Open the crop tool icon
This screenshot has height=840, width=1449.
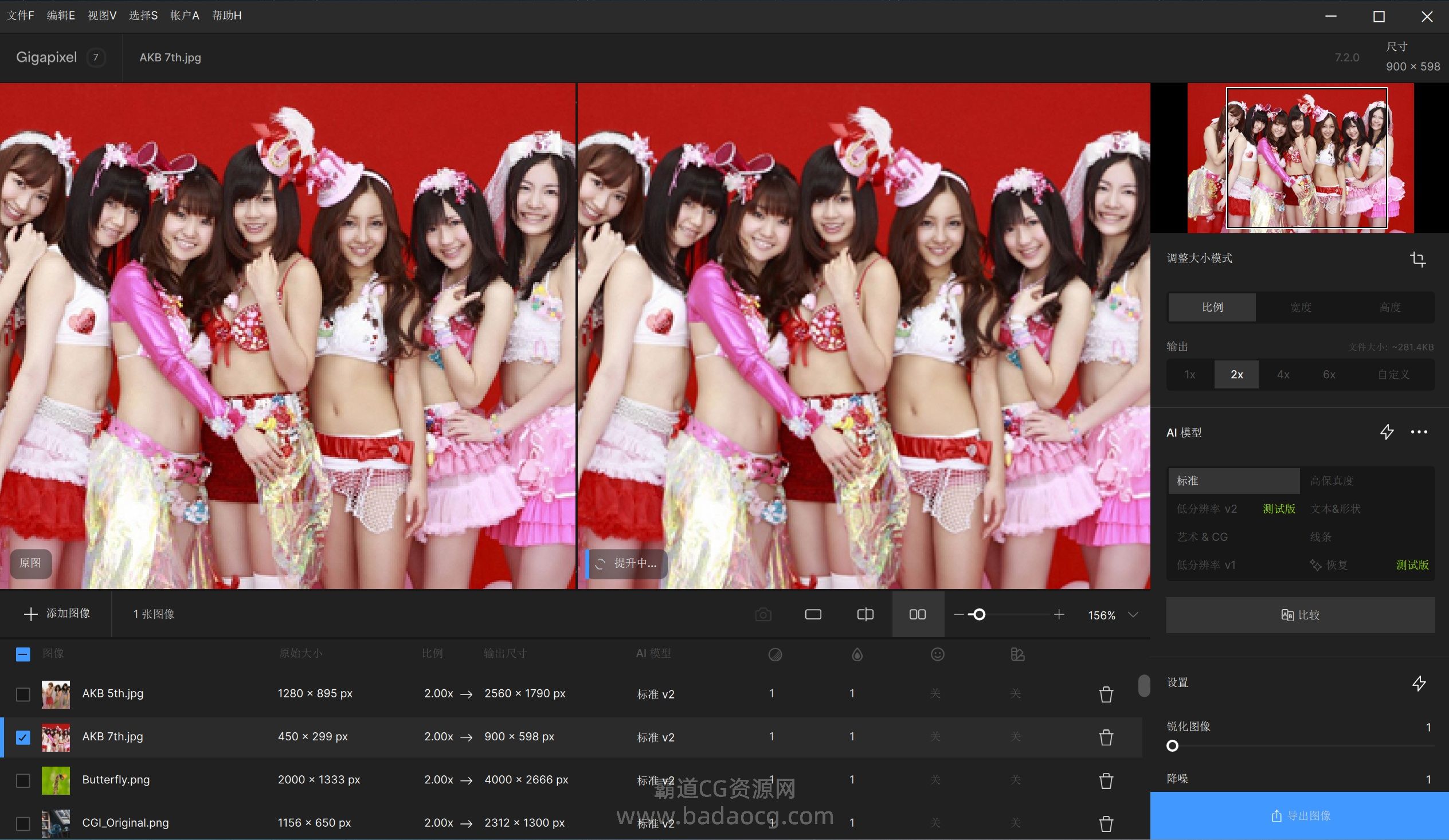click(1418, 259)
